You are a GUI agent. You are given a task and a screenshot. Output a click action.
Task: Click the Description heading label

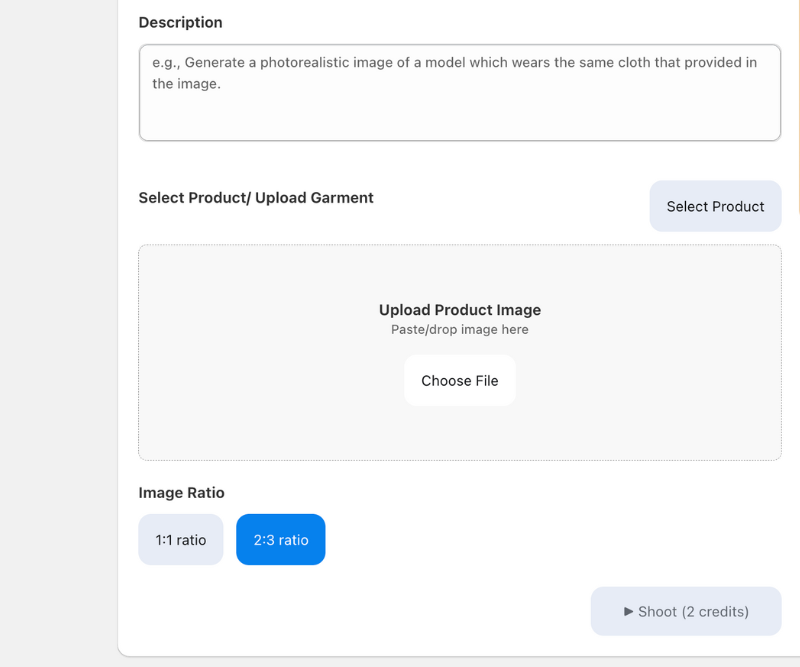tap(181, 22)
